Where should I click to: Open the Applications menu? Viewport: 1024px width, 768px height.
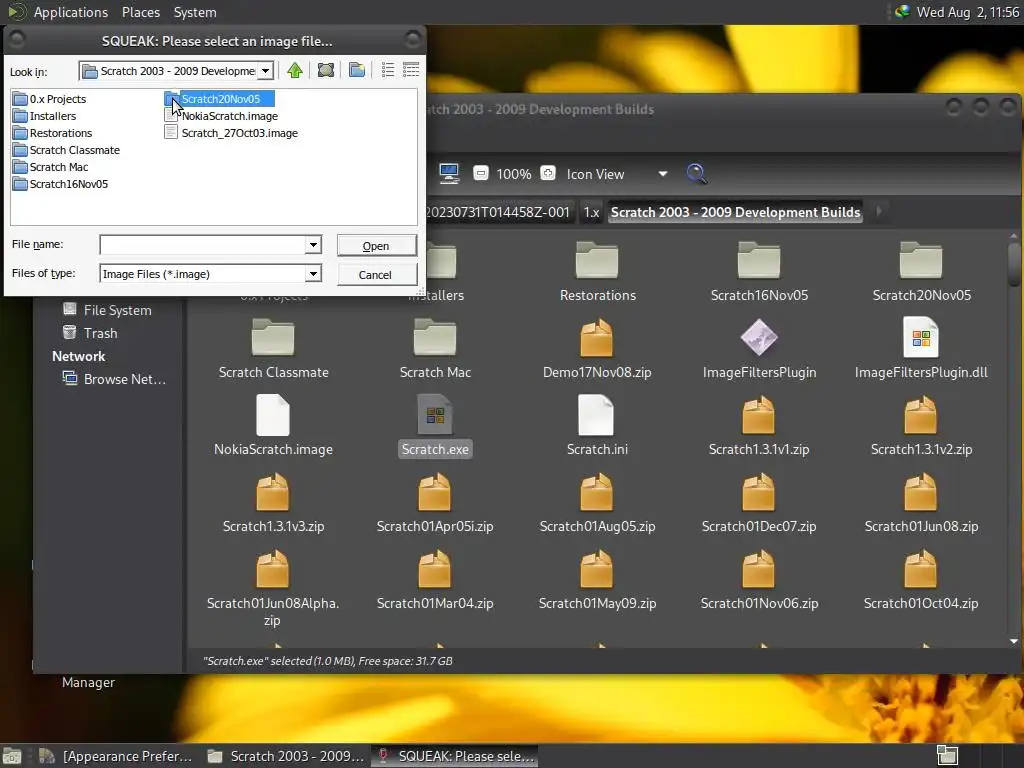(x=71, y=12)
